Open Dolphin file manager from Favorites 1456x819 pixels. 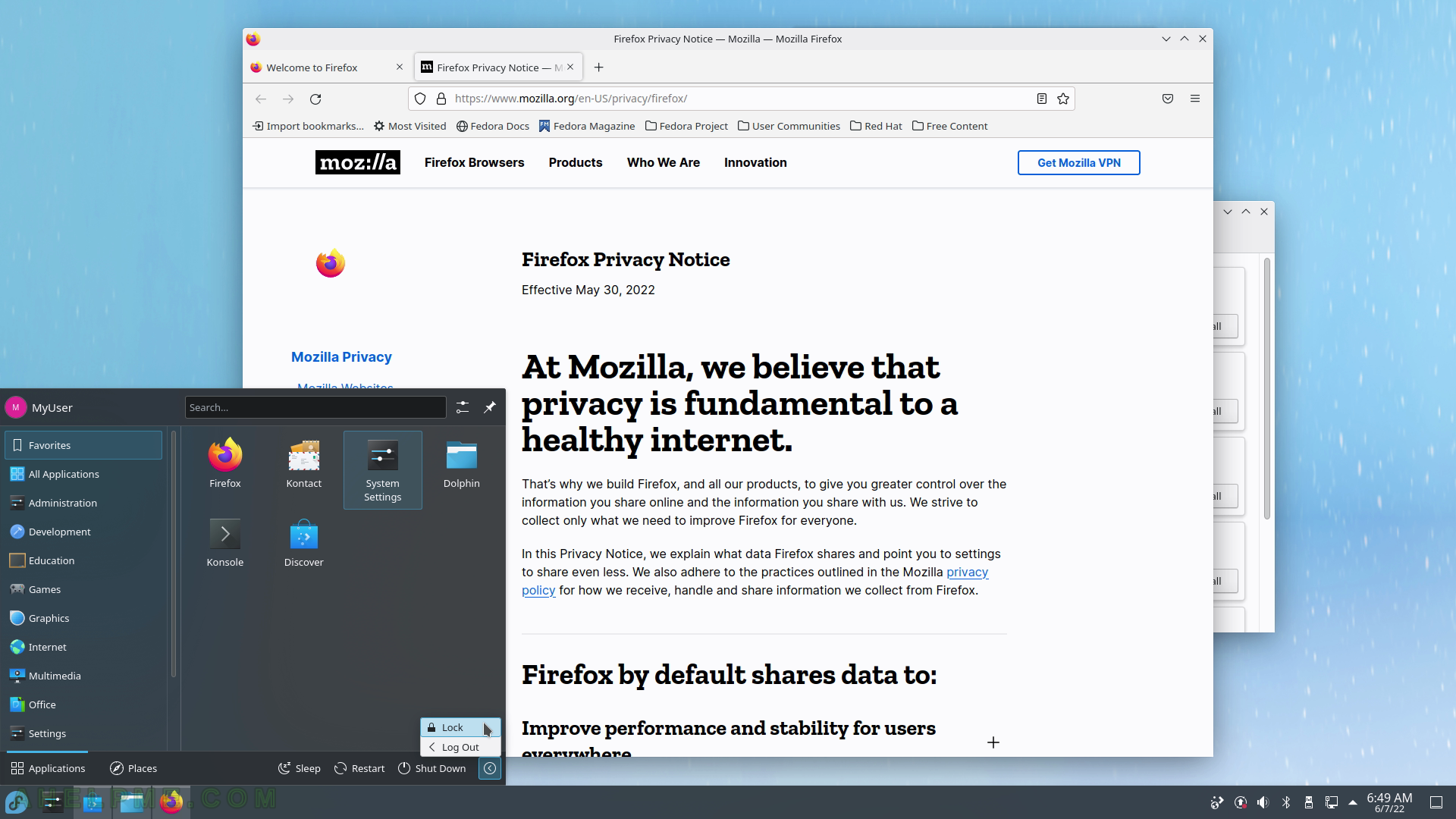pyautogui.click(x=462, y=464)
